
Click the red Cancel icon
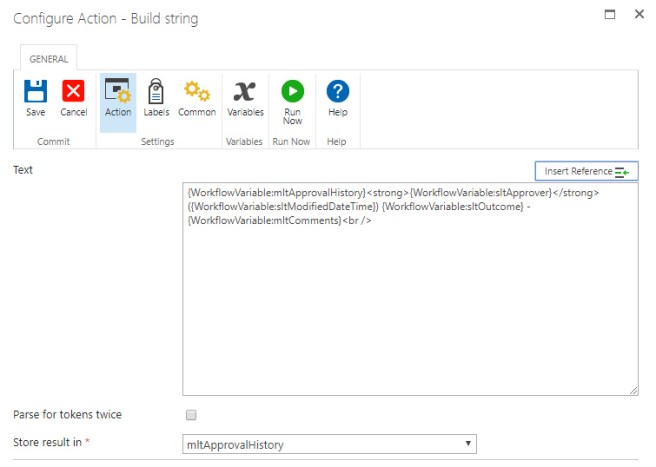coord(73,91)
